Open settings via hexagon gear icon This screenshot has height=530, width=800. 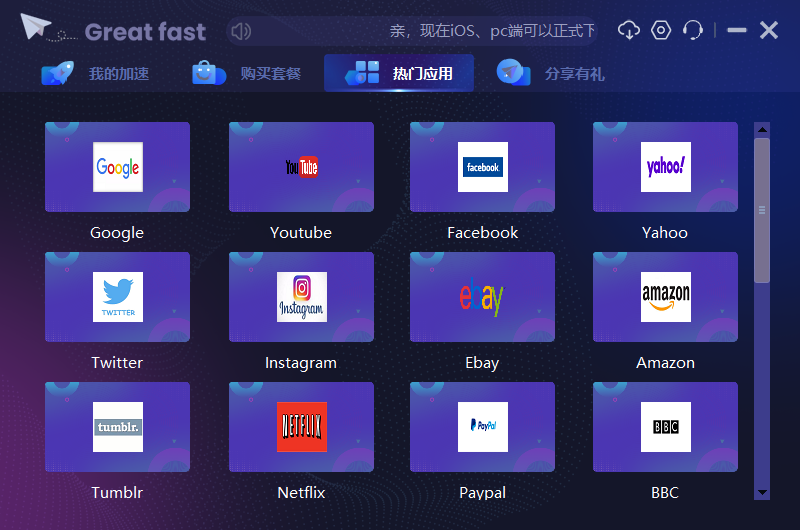click(x=661, y=31)
